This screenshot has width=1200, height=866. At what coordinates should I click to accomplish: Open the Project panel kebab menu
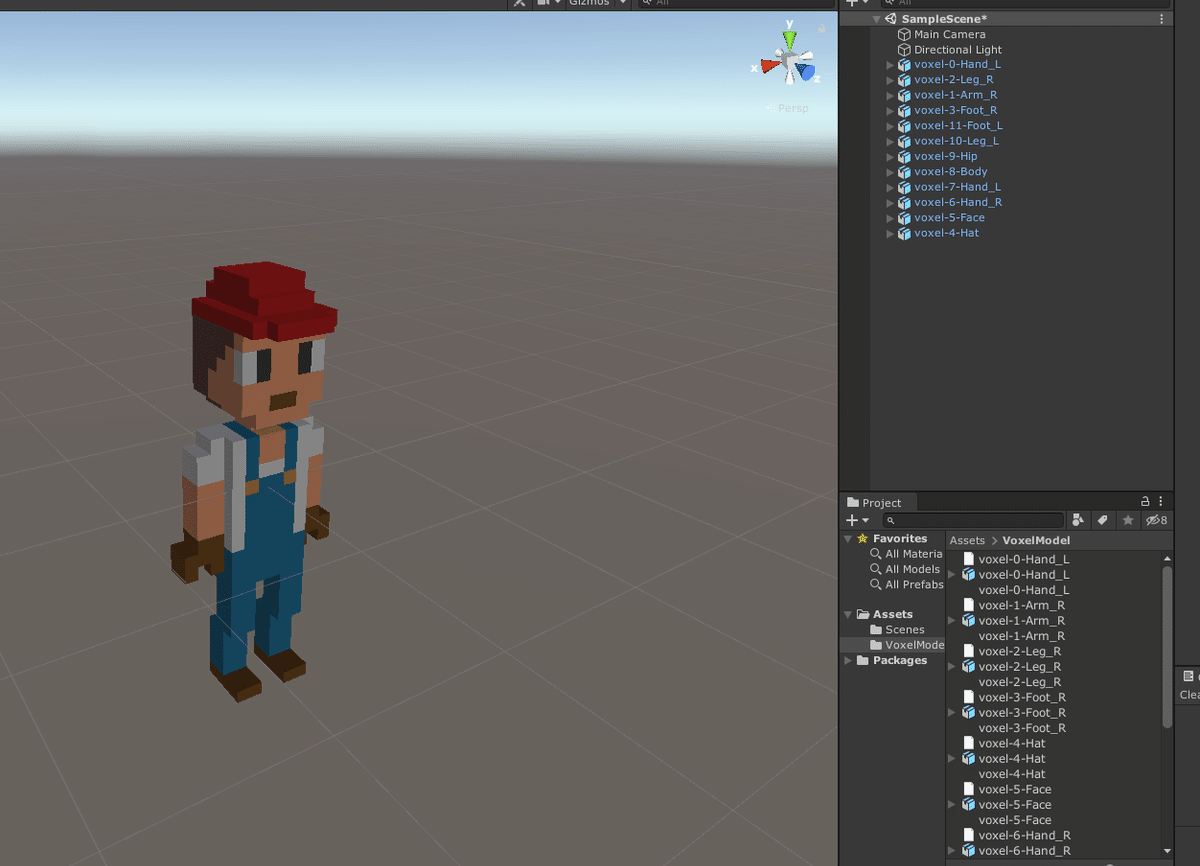coord(1161,502)
